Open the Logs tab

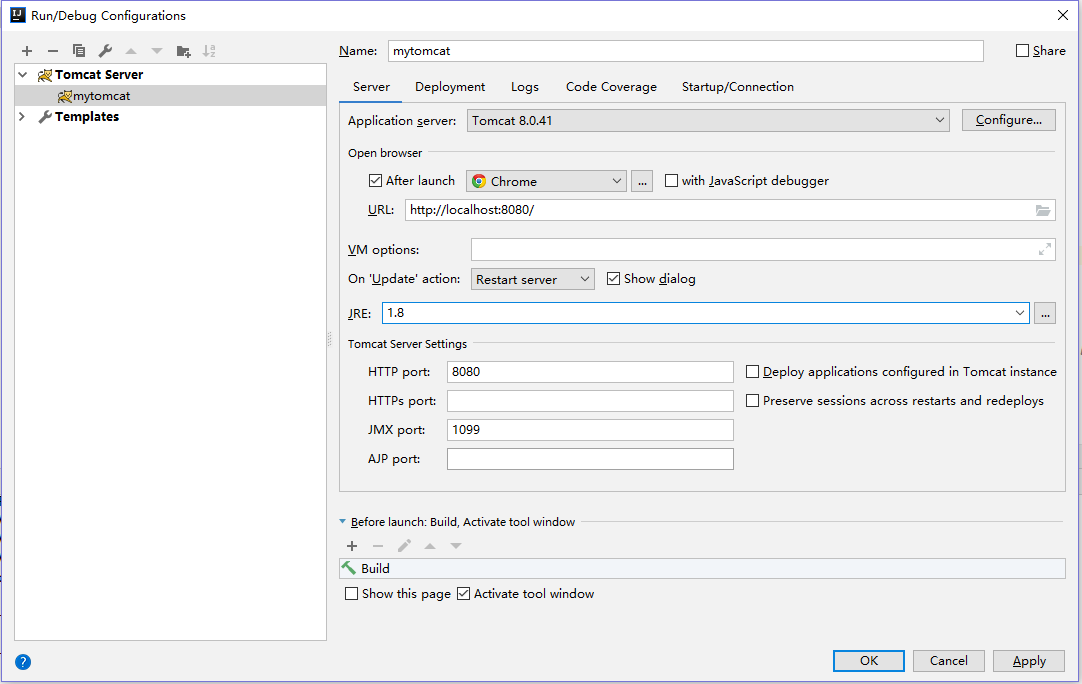click(524, 87)
